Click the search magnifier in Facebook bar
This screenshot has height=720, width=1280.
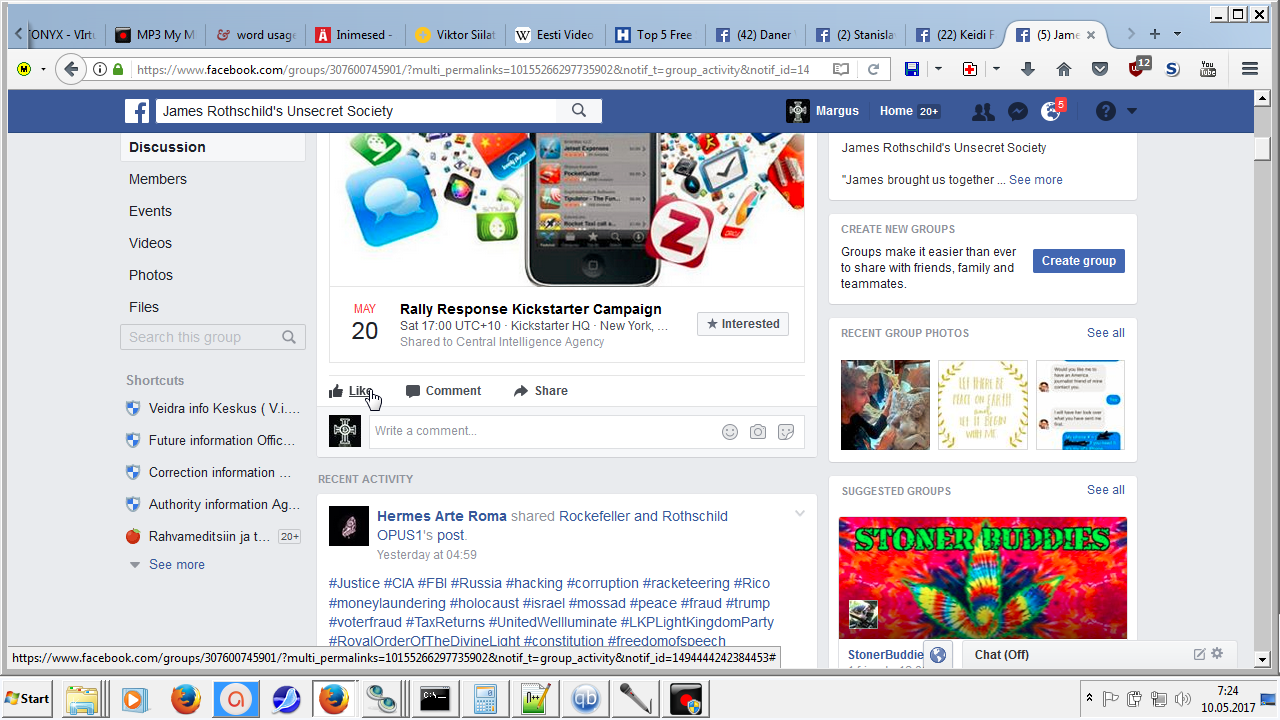click(x=579, y=111)
